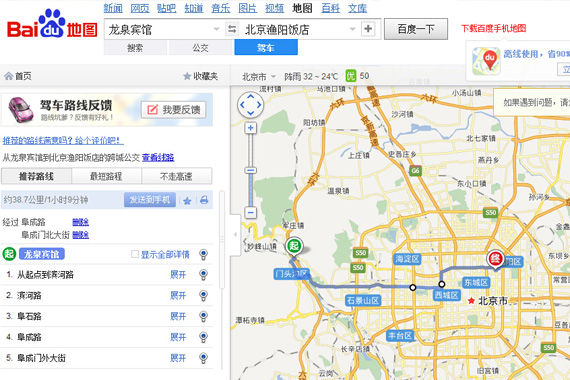The image size is (570, 380).
Task: Select 不走高速 route option
Action: coord(176,176)
